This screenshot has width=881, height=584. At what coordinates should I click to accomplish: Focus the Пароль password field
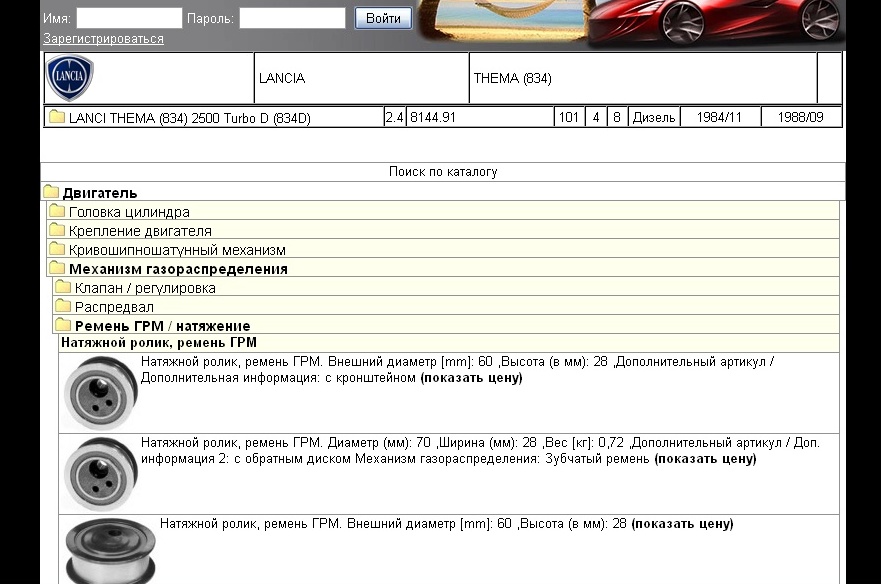tap(292, 18)
